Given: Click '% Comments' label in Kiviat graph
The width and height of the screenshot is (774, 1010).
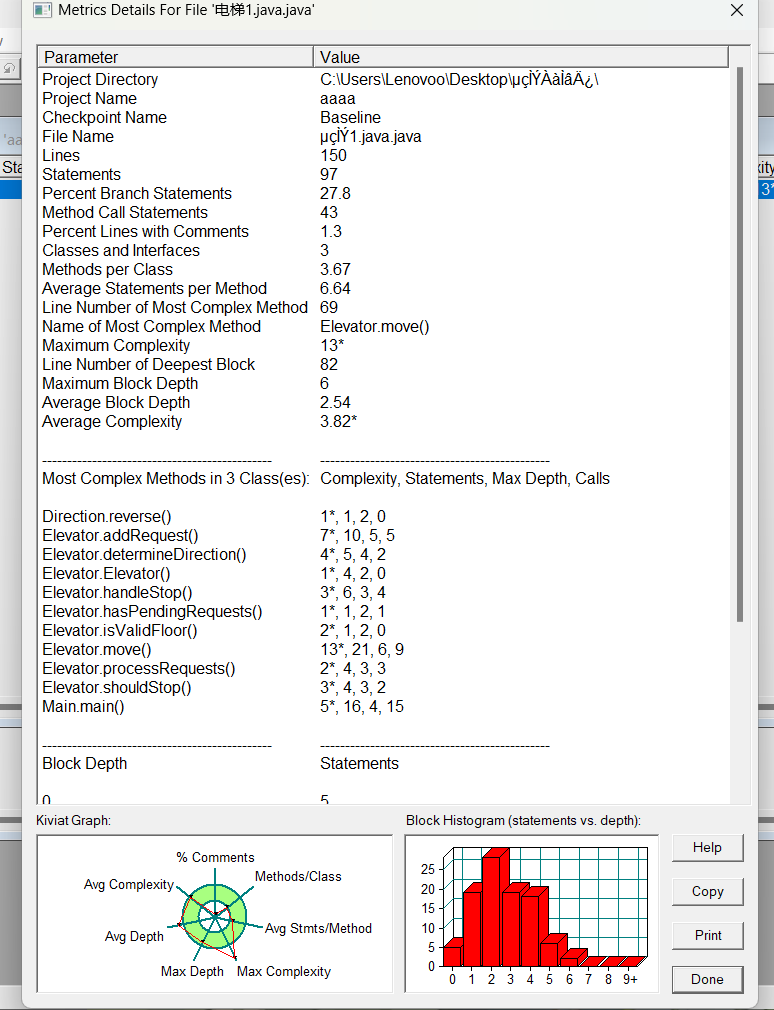Looking at the screenshot, I should point(215,857).
